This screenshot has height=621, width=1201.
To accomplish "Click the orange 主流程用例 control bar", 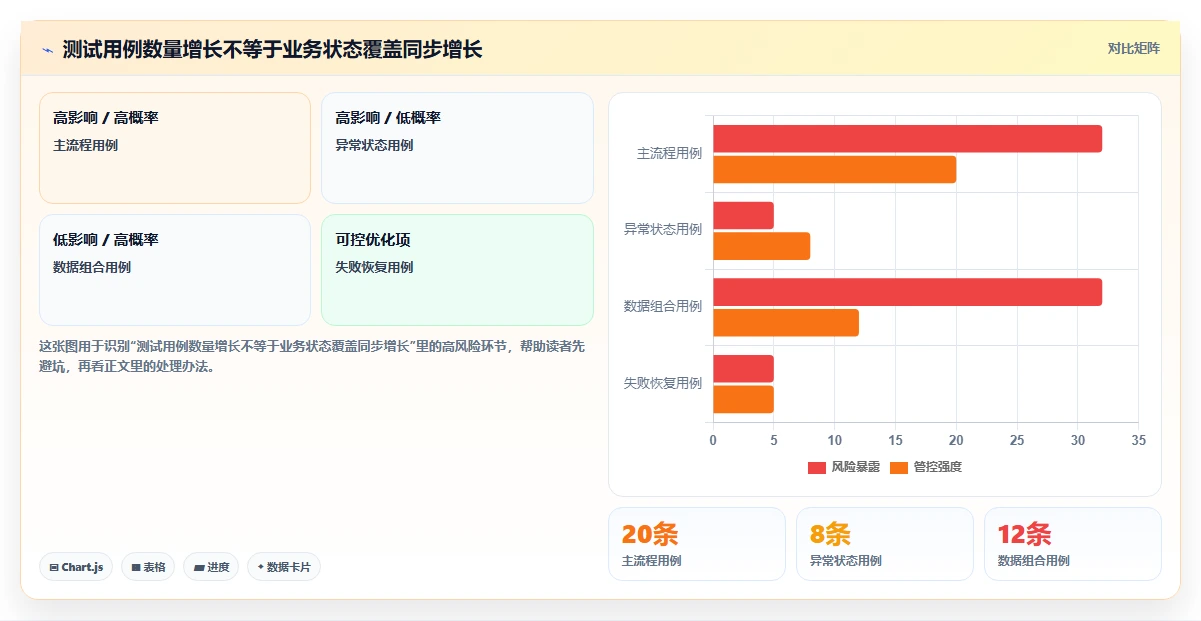I will click(x=834, y=170).
